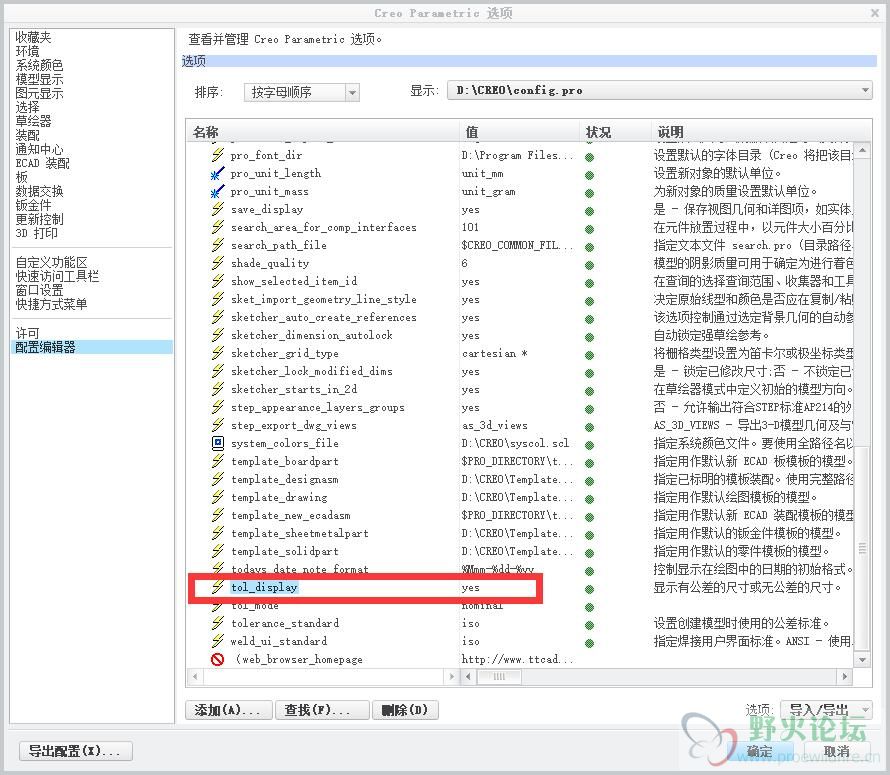Click the screen icon beside system_colors_file
The width and height of the screenshot is (890, 775).
[x=217, y=443]
